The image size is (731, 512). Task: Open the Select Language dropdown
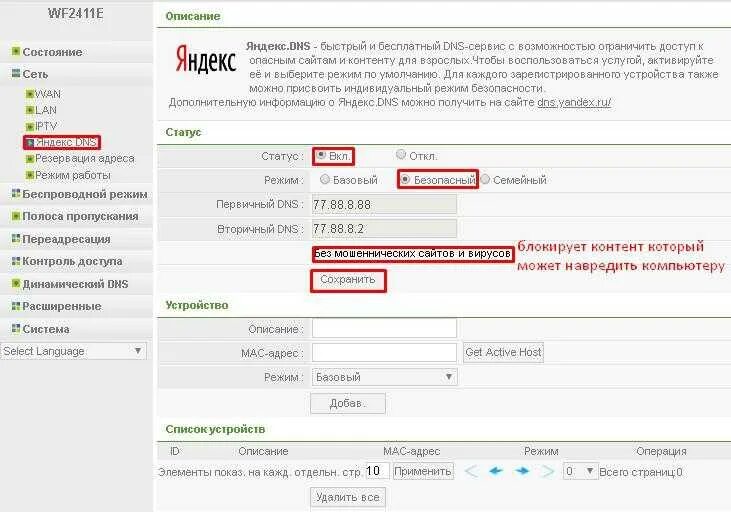73,351
